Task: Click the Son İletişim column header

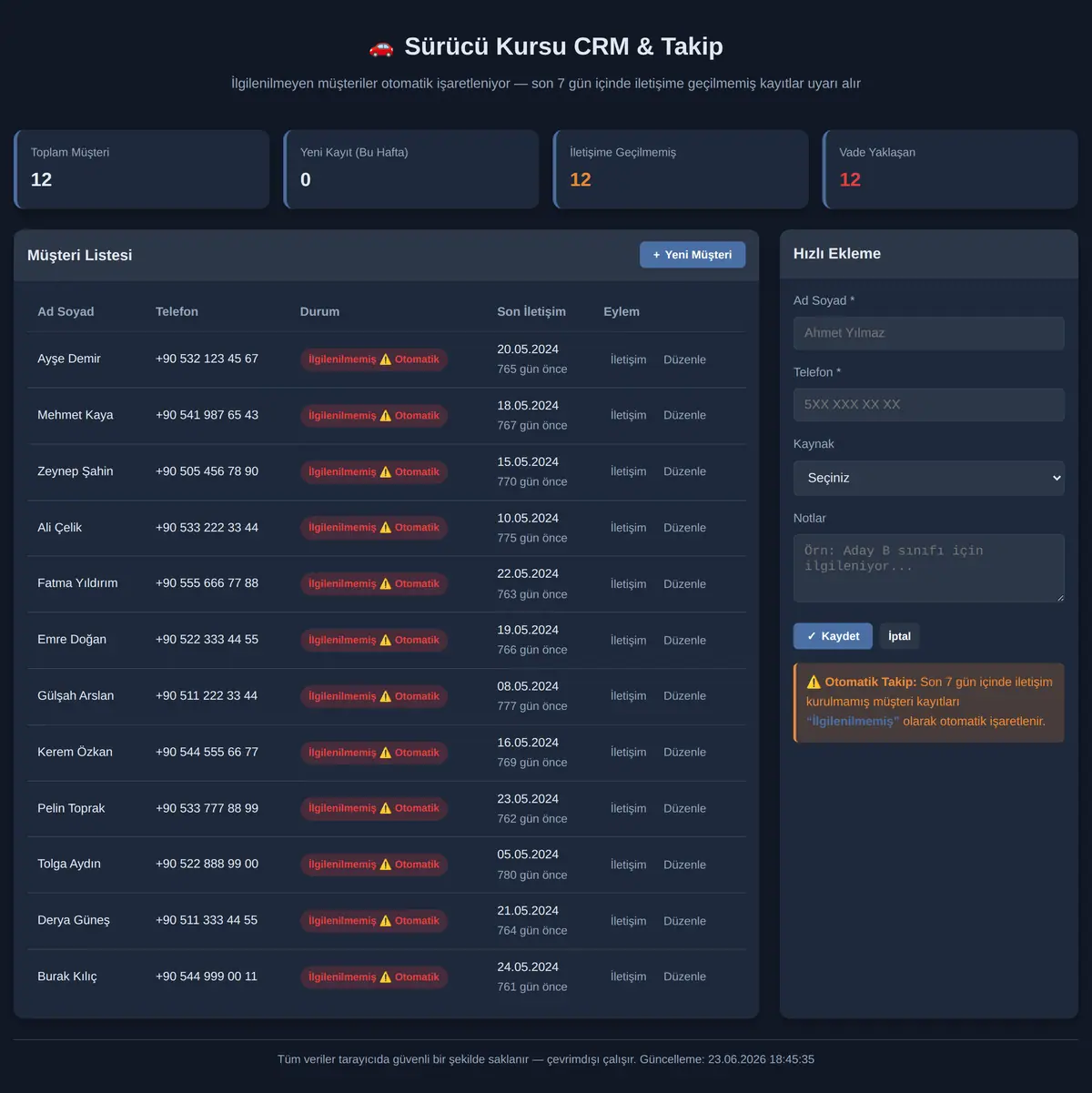Action: point(531,311)
